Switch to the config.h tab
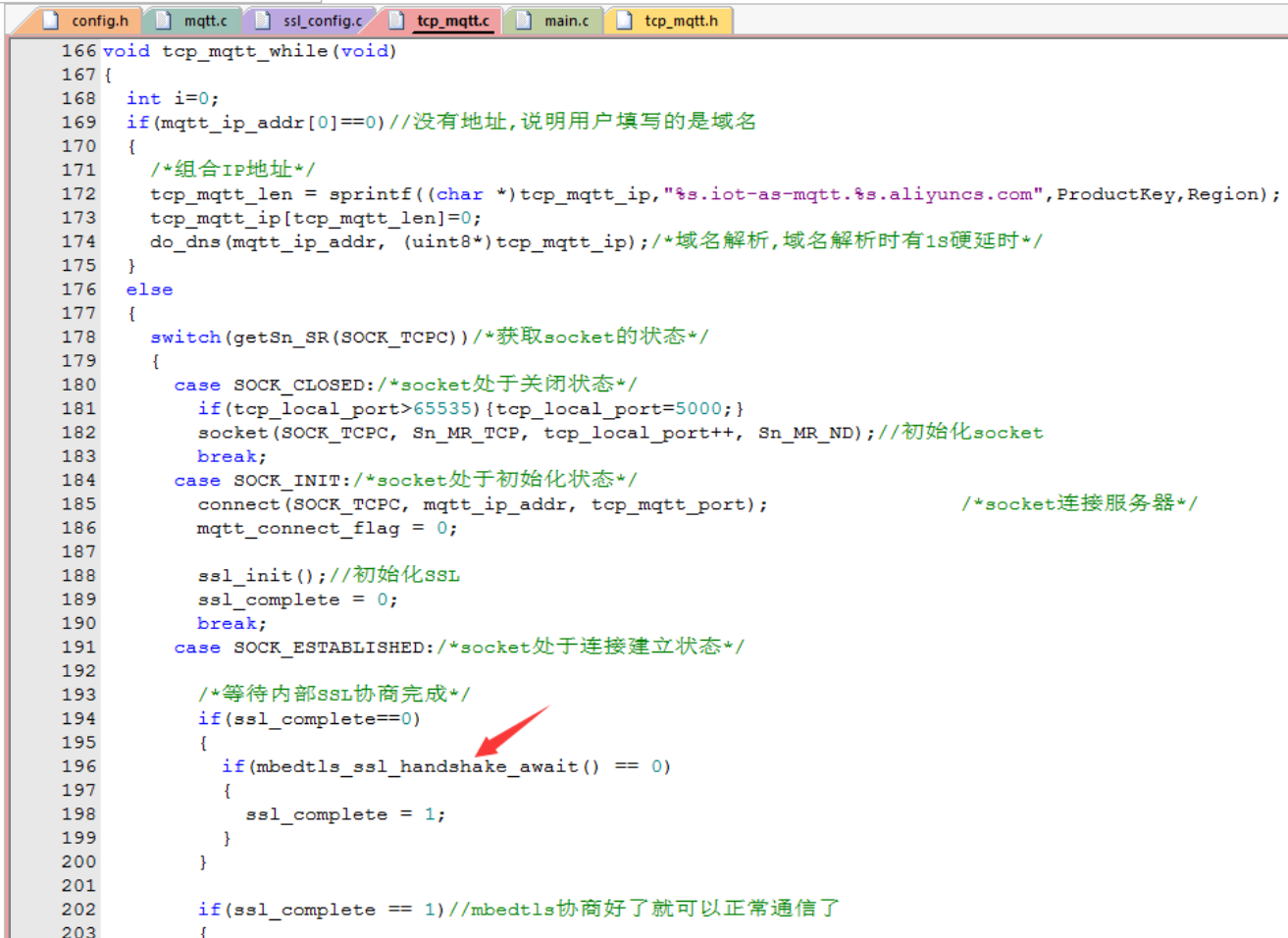Viewport: 1288px width, 938px height. pyautogui.click(x=99, y=21)
